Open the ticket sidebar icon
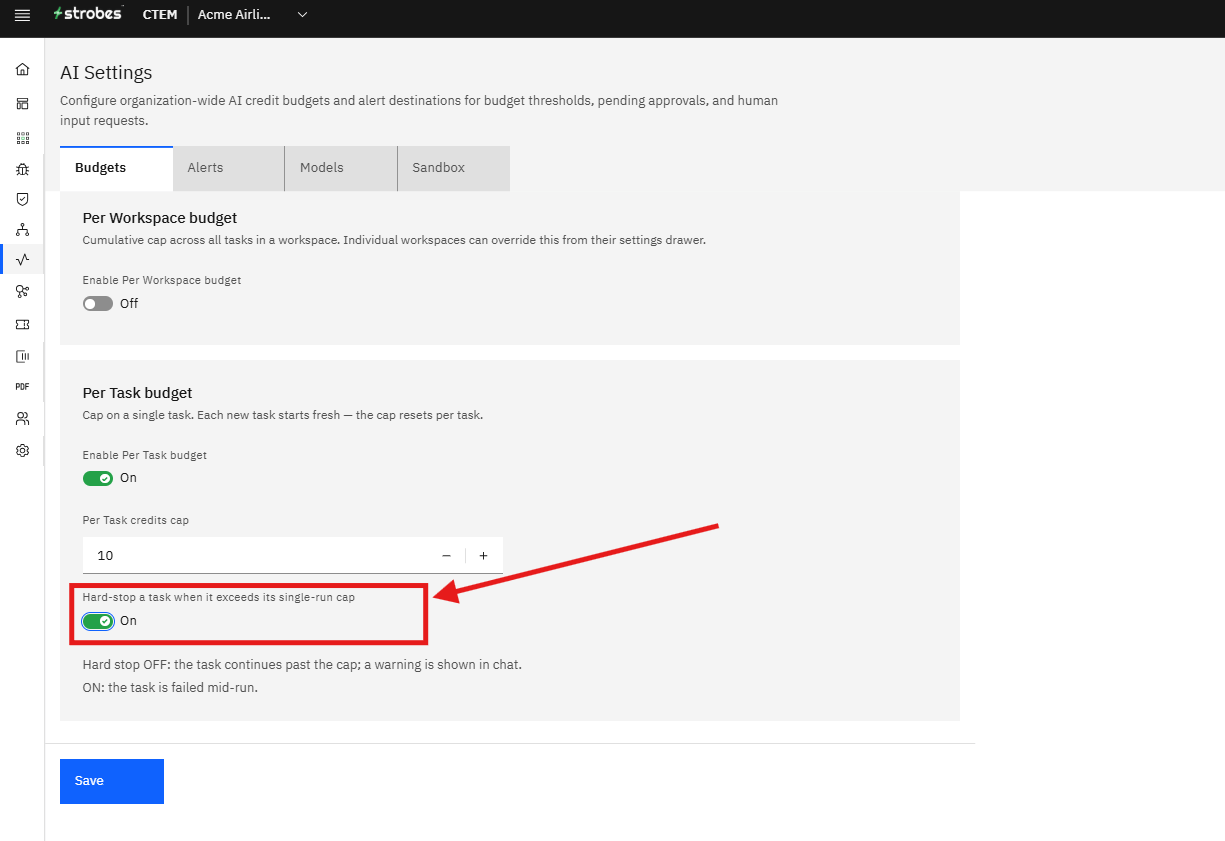 point(22,325)
